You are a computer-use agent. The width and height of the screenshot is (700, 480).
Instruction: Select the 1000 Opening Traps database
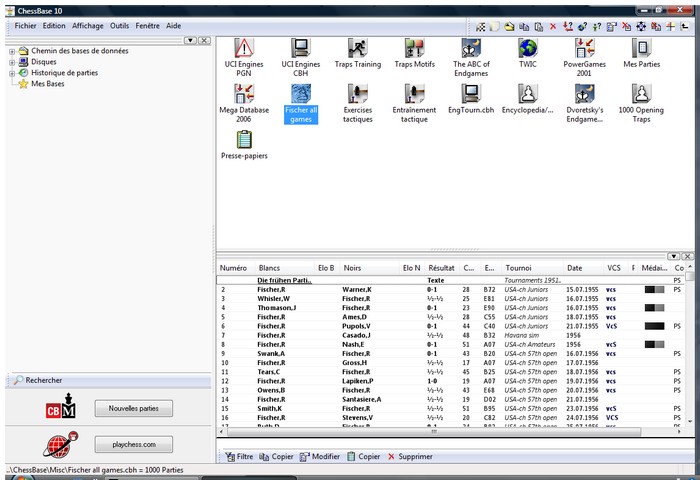641,104
